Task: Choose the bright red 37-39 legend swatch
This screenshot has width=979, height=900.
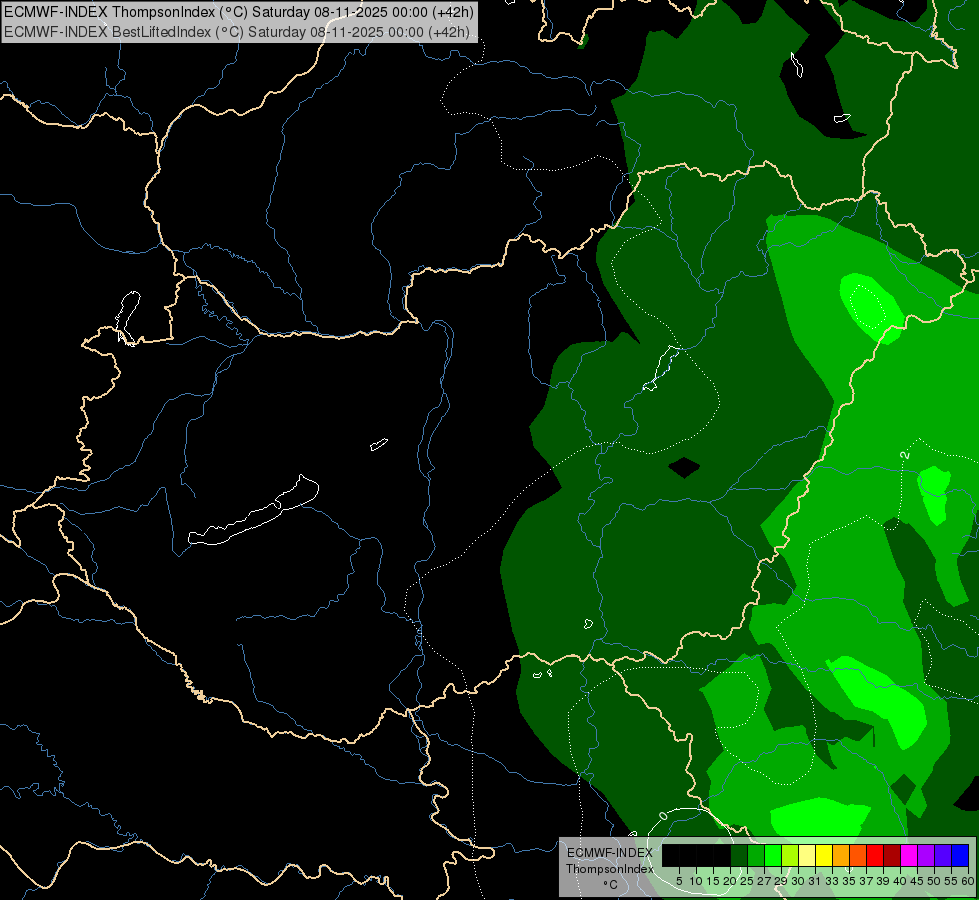Action: pyautogui.click(x=875, y=855)
